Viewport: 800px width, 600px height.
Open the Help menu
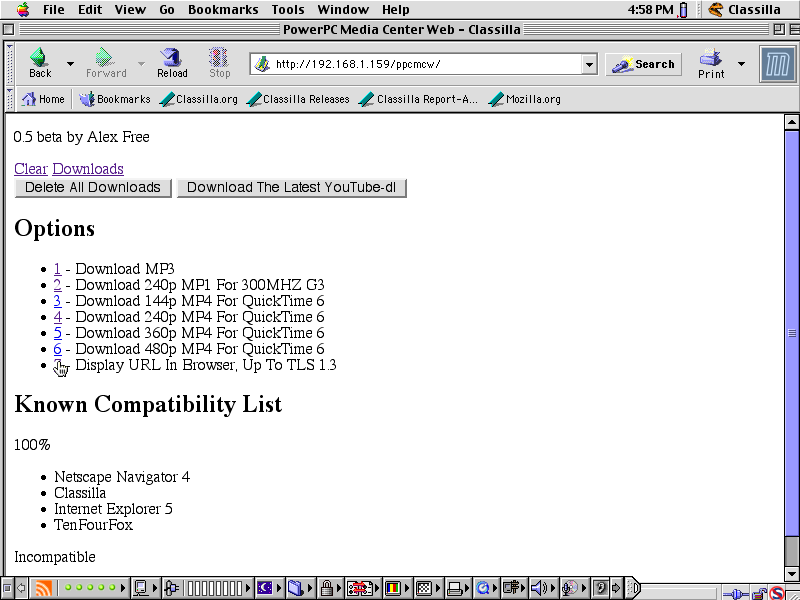pyautogui.click(x=395, y=10)
